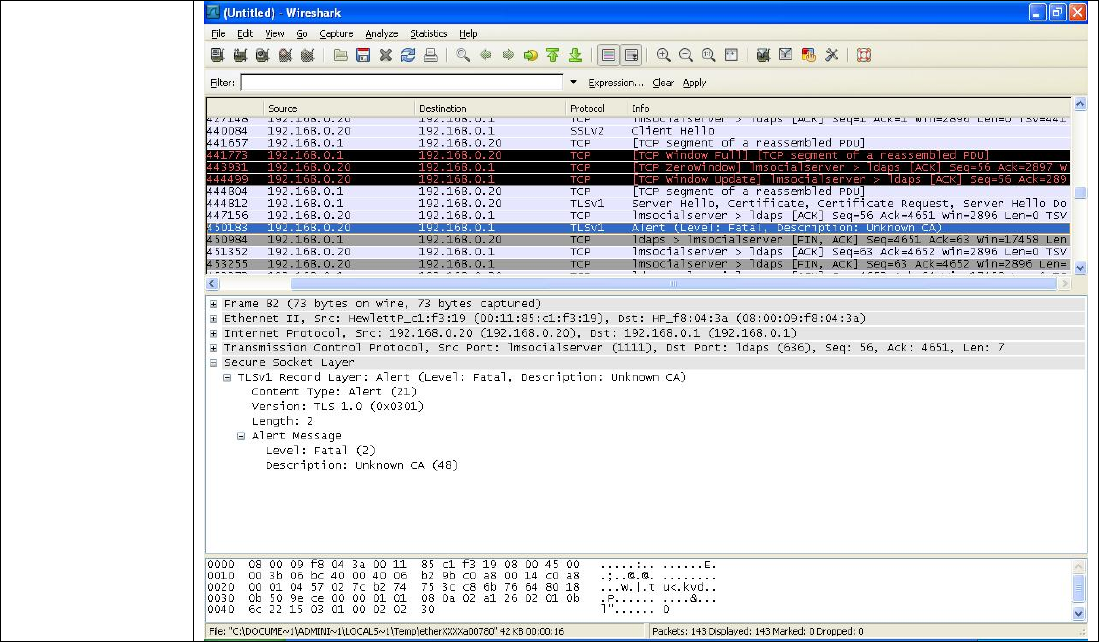The height and width of the screenshot is (642, 1099).
Task: Reload the capture file using toolbar icon
Action: tap(408, 56)
